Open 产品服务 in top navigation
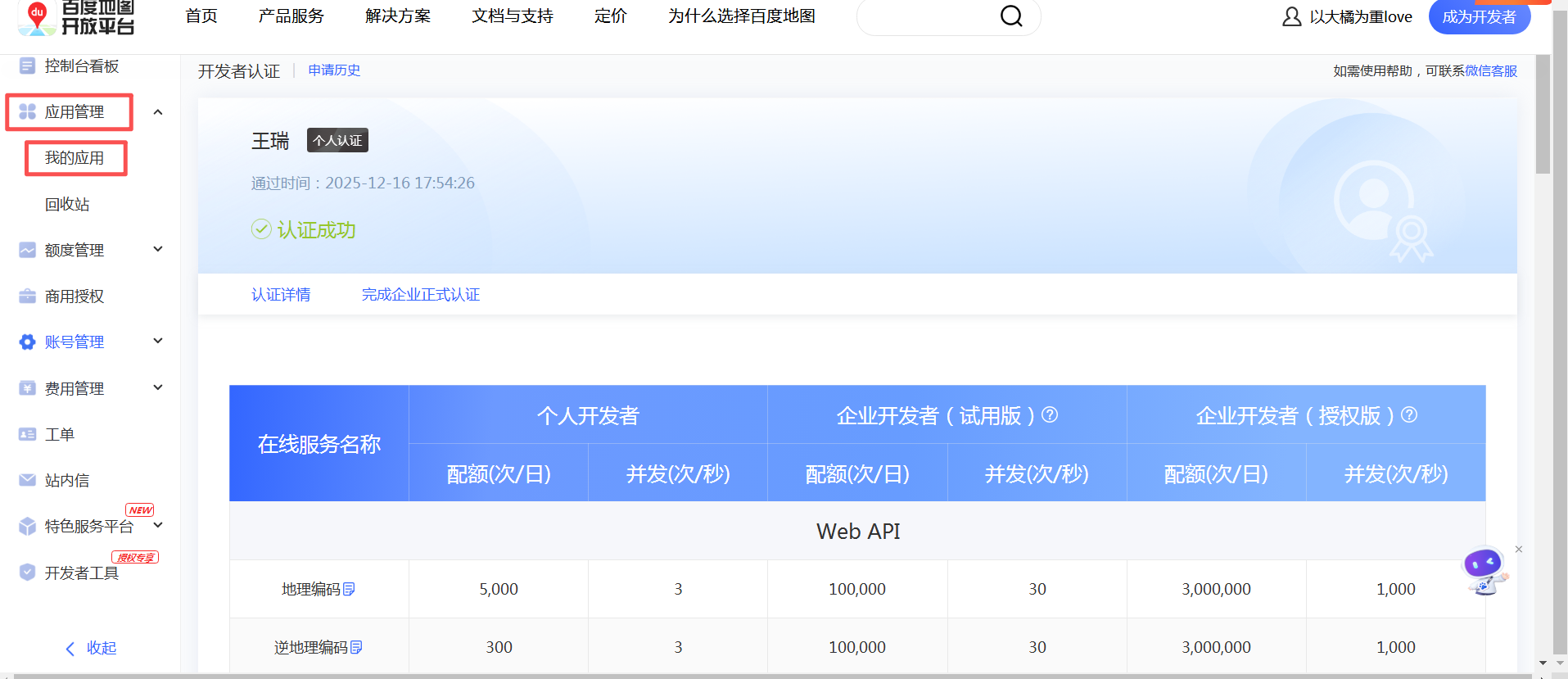 click(x=291, y=16)
